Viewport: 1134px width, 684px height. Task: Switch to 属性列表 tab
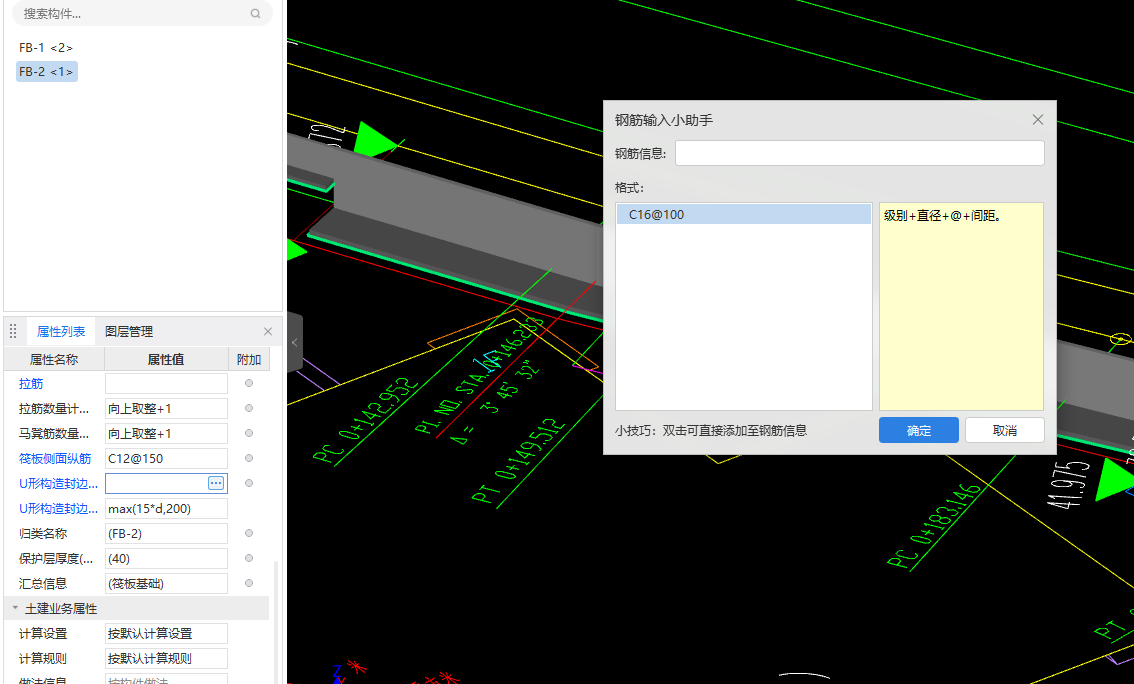click(x=61, y=332)
